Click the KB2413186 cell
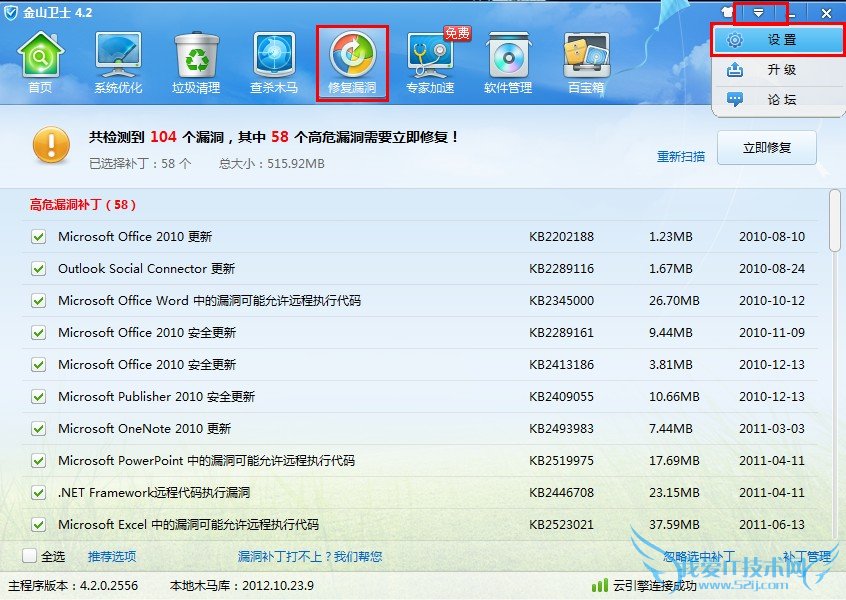The height and width of the screenshot is (600, 846). click(x=561, y=364)
